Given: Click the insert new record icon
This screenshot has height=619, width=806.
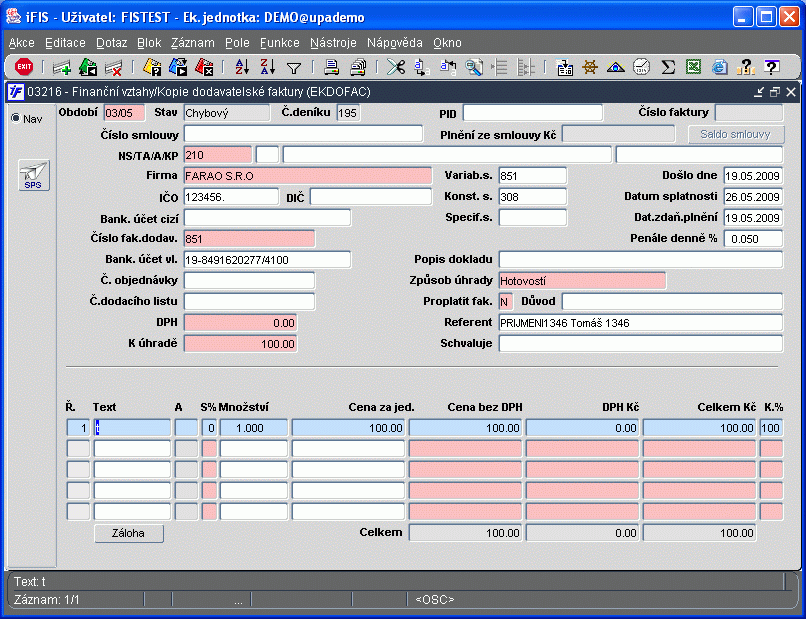Looking at the screenshot, I should coord(62,67).
